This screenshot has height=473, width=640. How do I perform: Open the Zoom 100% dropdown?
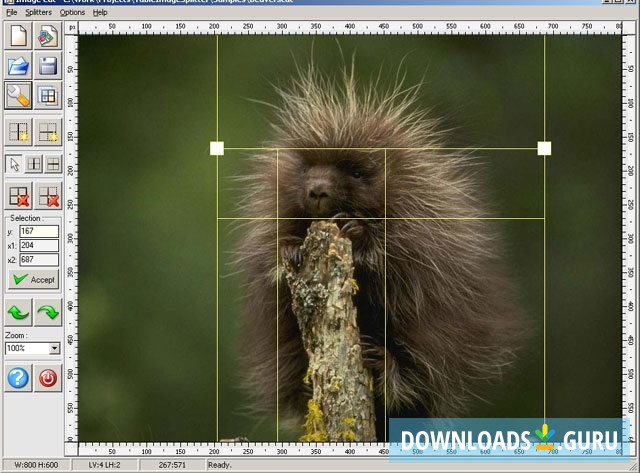(54, 348)
